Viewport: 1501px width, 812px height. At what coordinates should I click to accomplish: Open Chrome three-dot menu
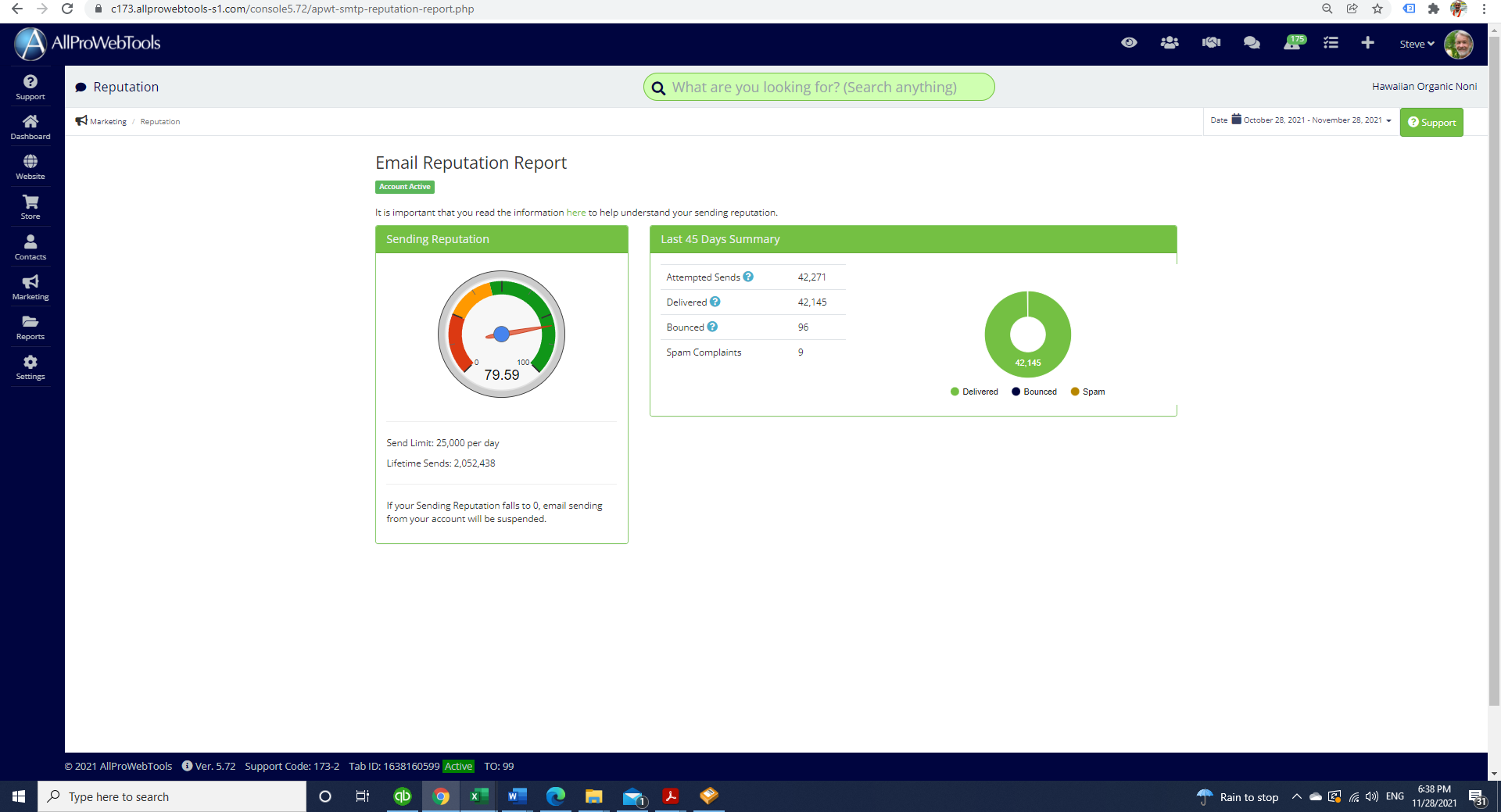coord(1484,9)
